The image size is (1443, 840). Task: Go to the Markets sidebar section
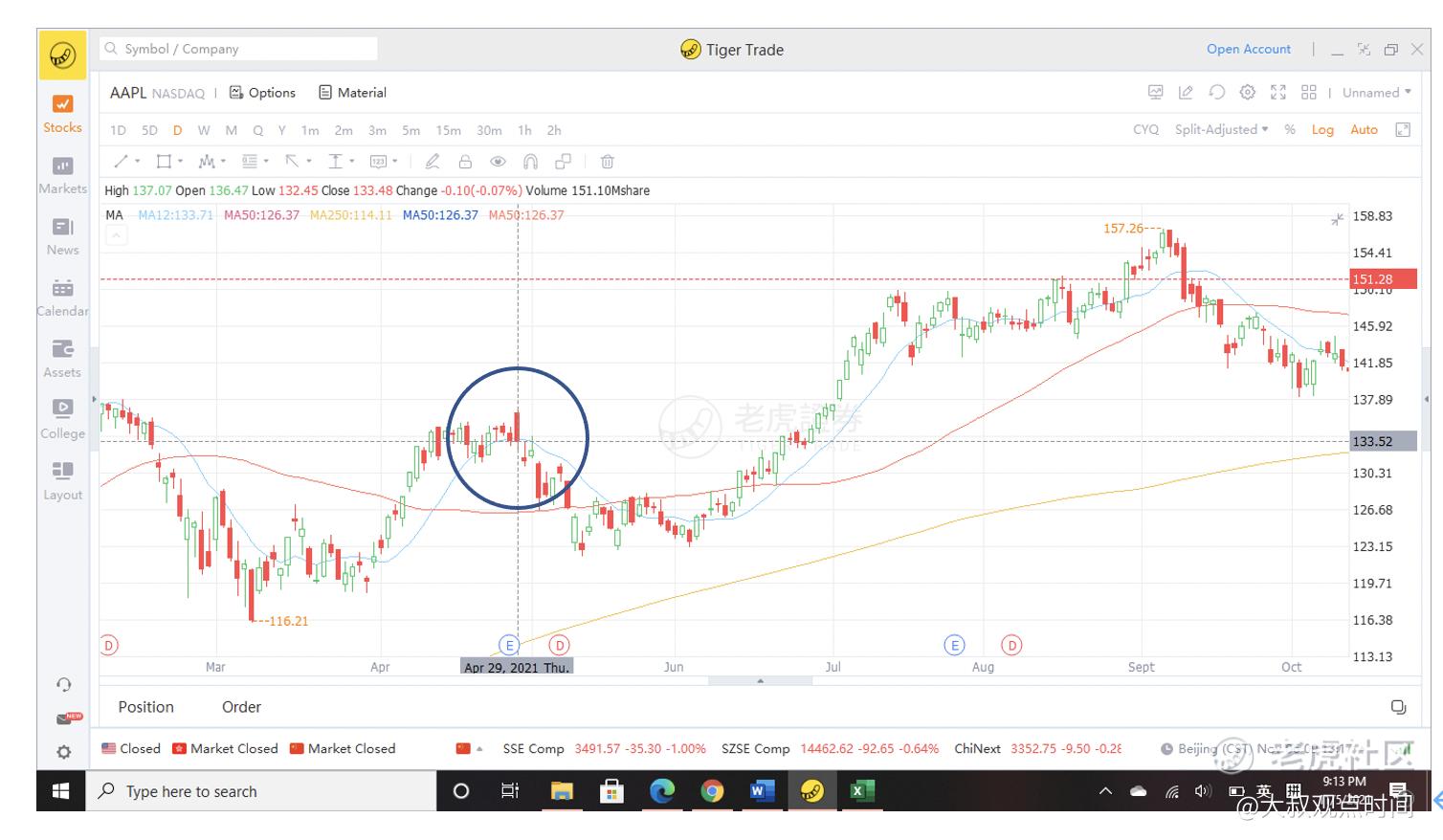tap(62, 175)
